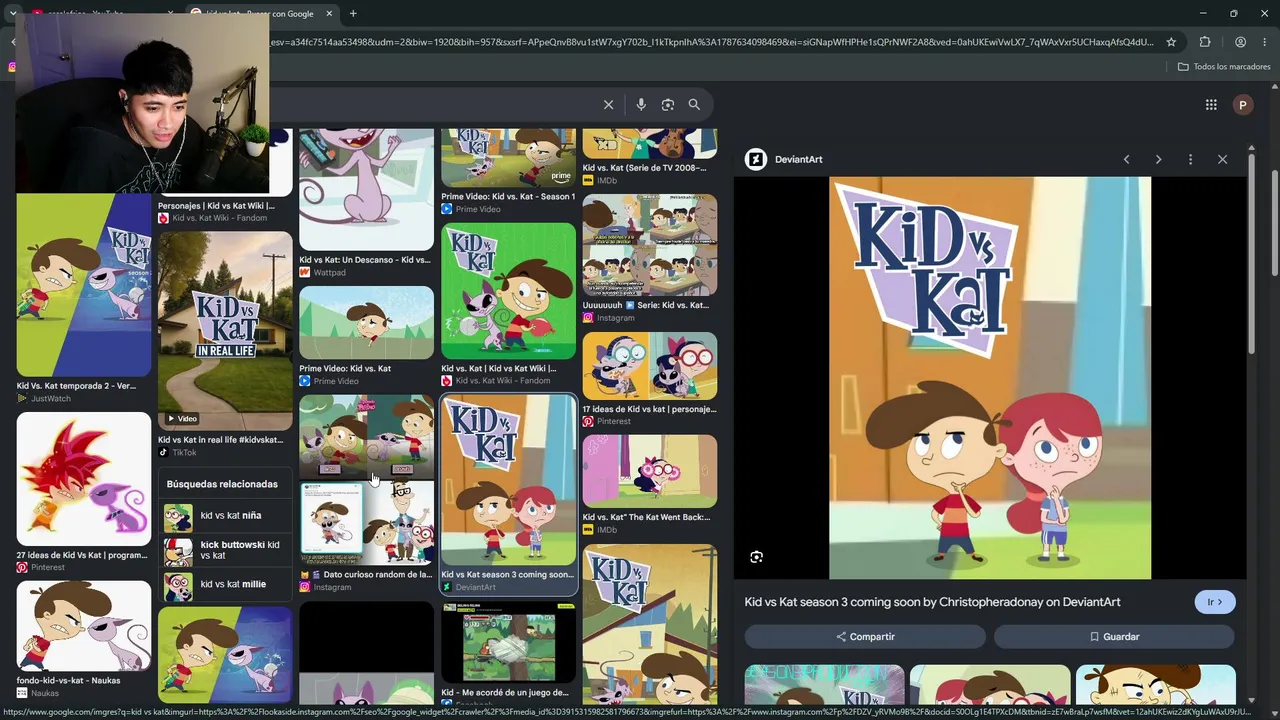Go to previous image in preview panel

[x=1126, y=159]
